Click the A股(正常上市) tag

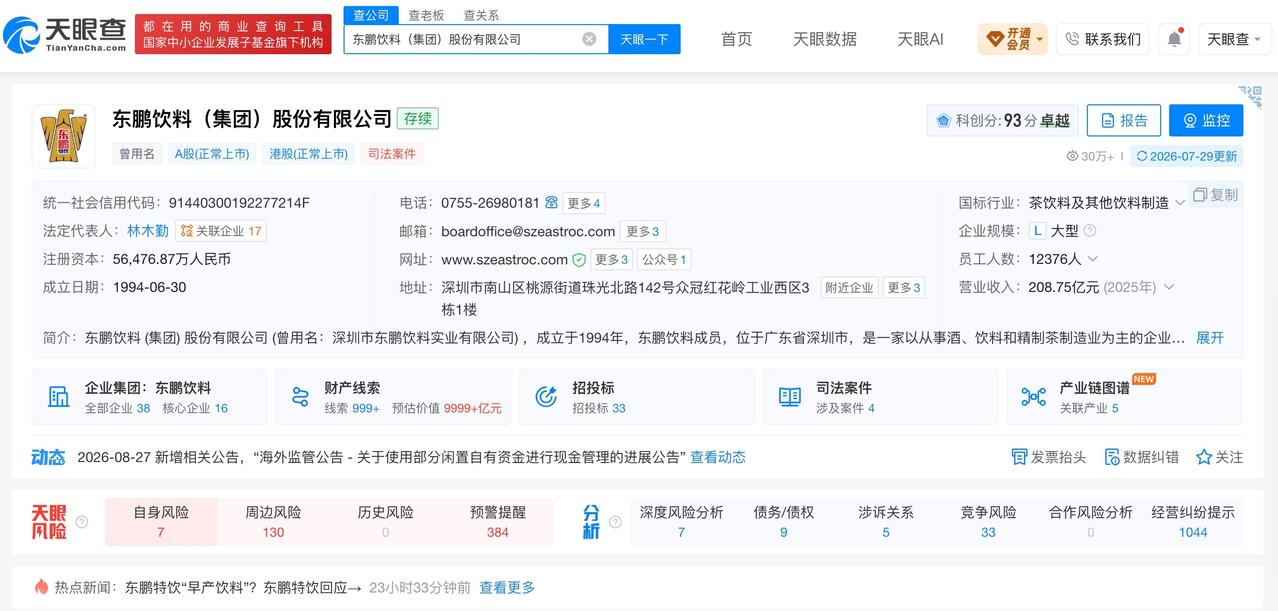[212, 154]
